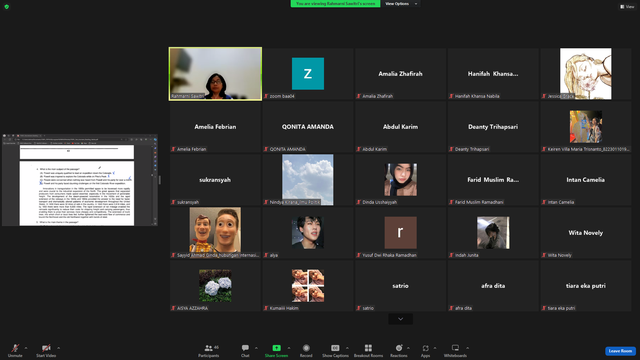Select Sayyid Ahmad's toy avatar tile
Image resolution: width=640 pixels, height=360 pixels.
tap(216, 233)
